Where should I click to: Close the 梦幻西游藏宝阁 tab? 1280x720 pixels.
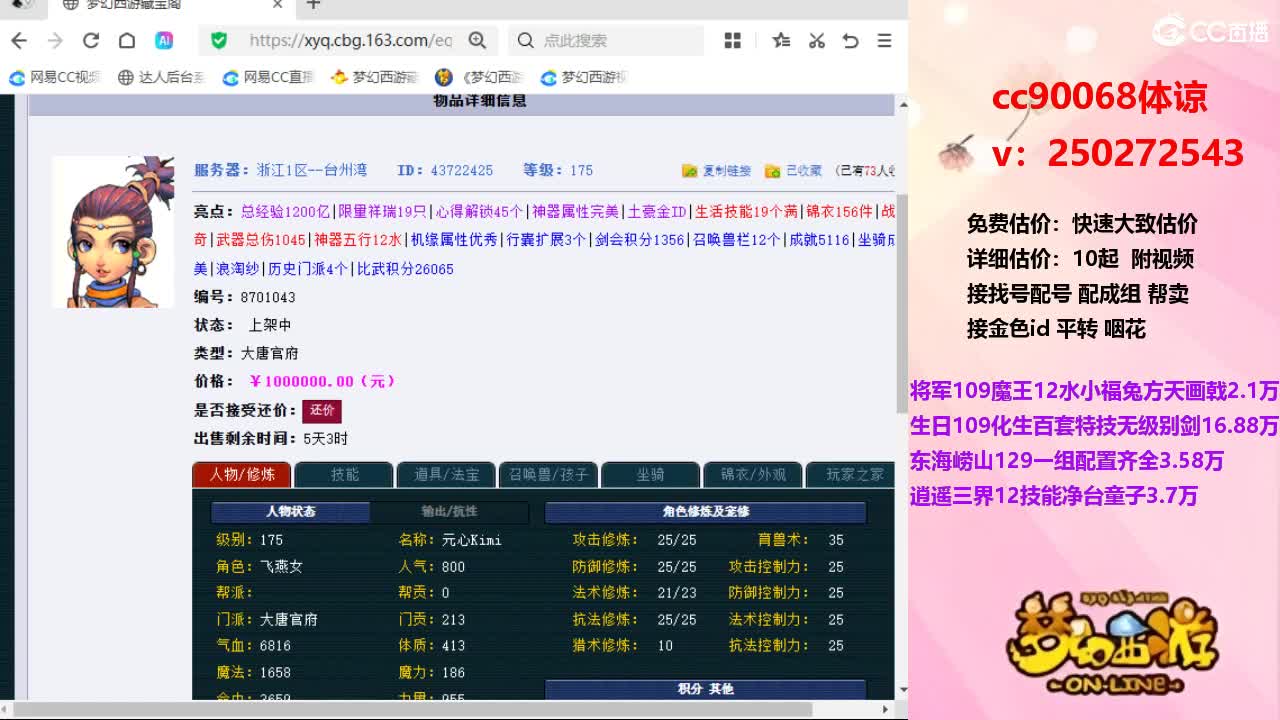click(278, 5)
